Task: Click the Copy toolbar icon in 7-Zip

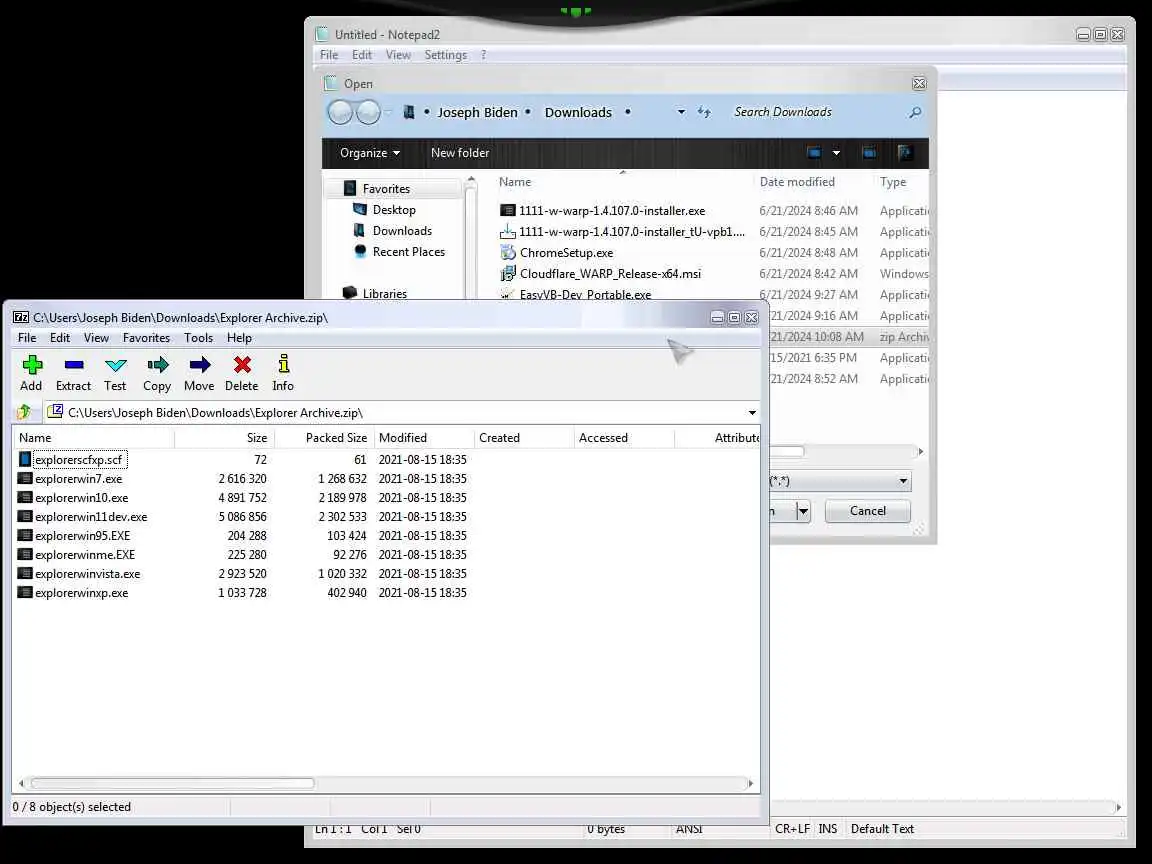Action: click(x=157, y=364)
